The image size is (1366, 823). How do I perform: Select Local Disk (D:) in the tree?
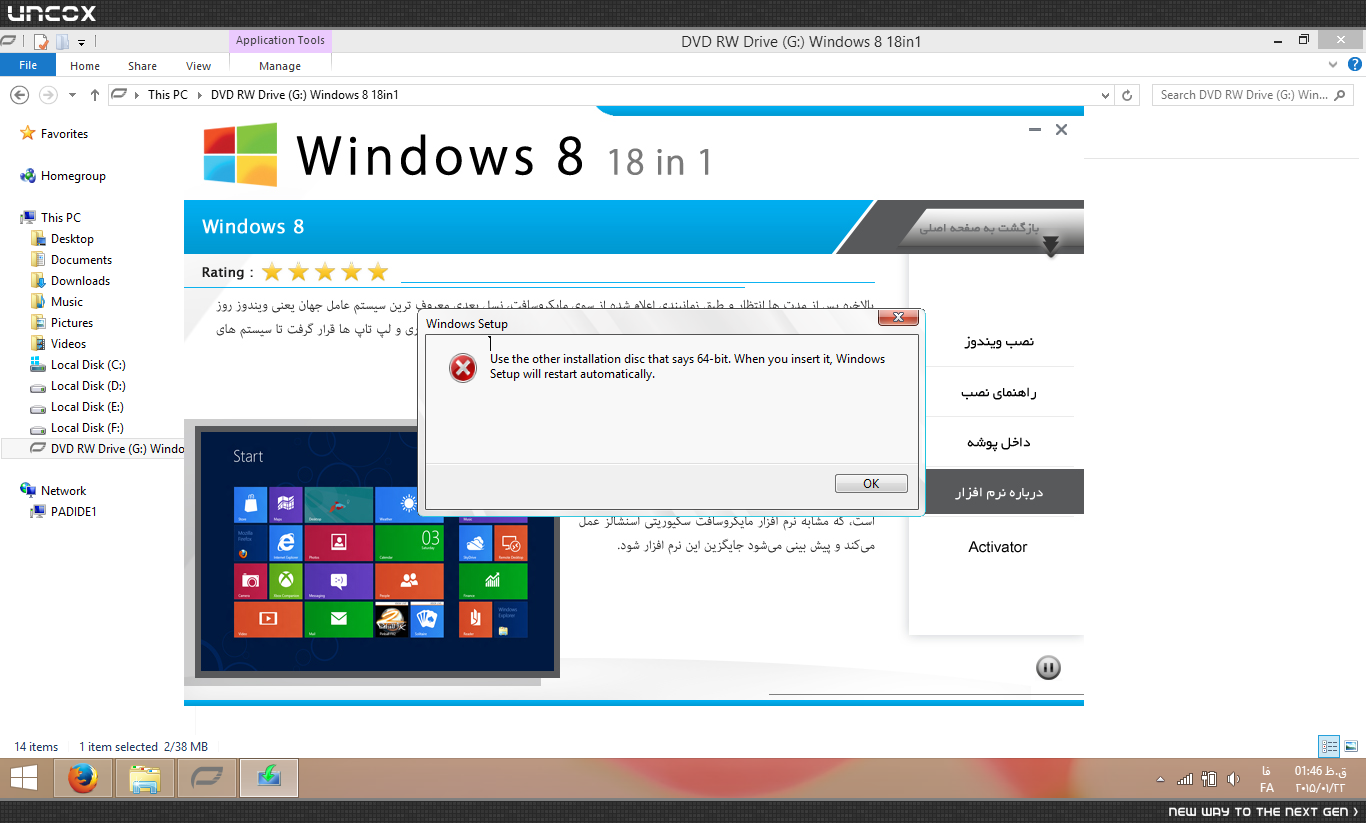88,386
